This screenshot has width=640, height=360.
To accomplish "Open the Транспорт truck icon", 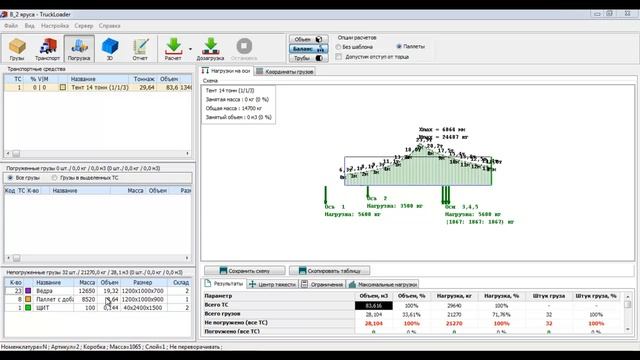I will 47,49.
